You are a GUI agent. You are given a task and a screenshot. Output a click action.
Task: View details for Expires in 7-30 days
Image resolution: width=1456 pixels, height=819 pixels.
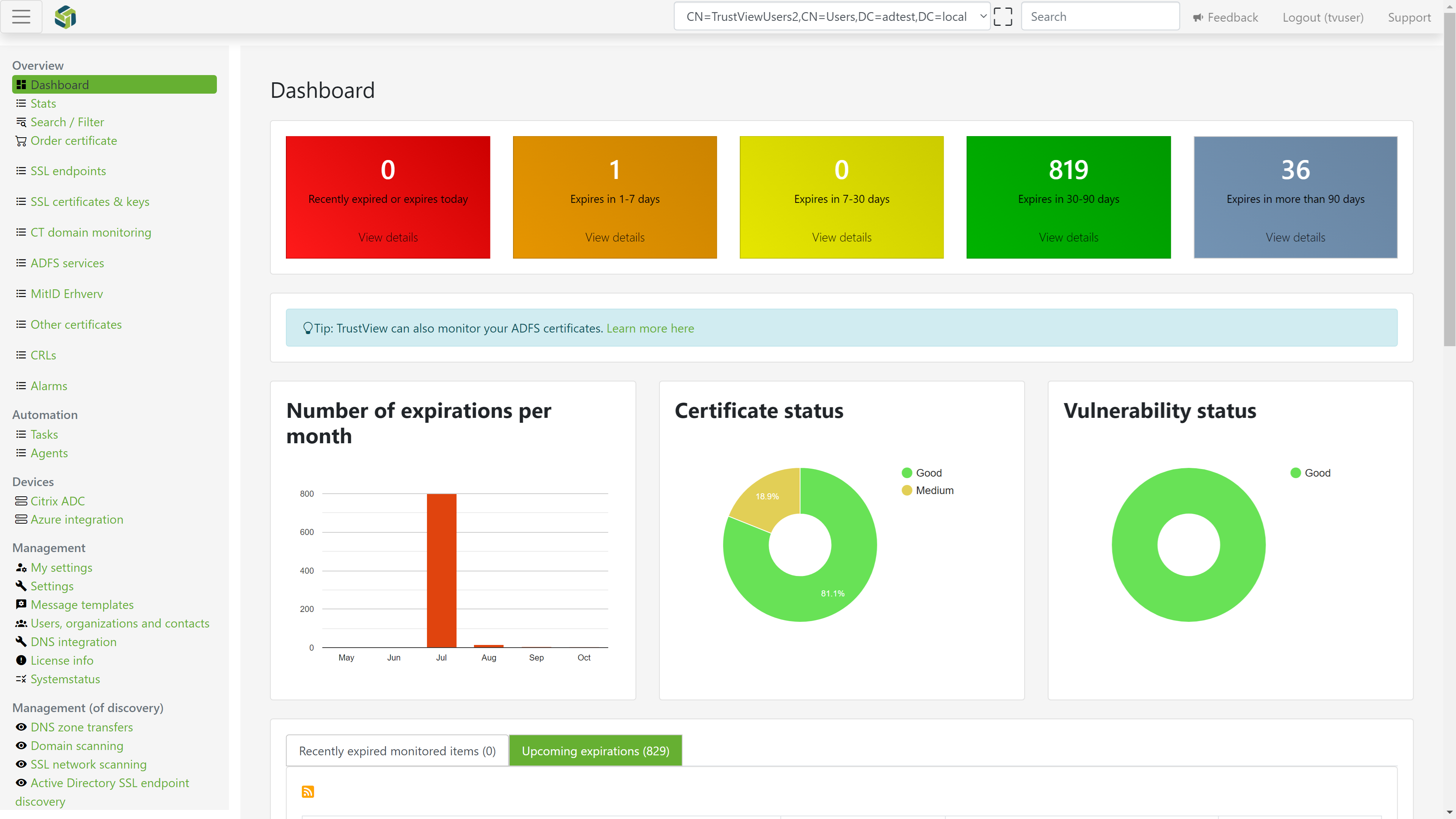842,237
